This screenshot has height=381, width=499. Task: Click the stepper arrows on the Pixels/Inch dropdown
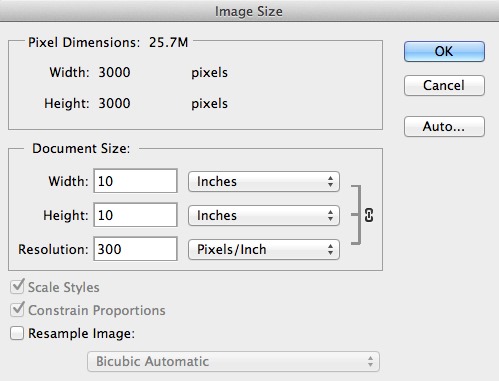point(330,250)
